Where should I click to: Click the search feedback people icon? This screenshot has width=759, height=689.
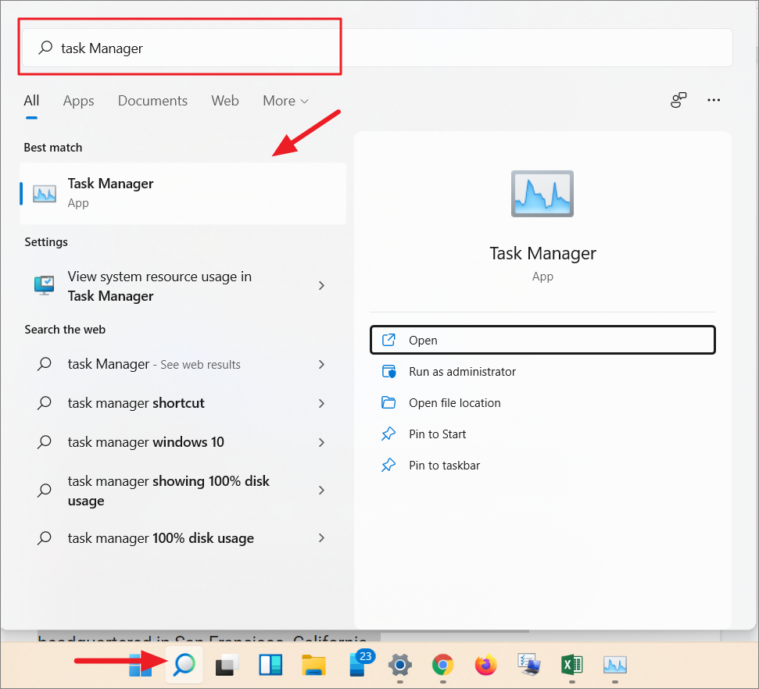678,100
